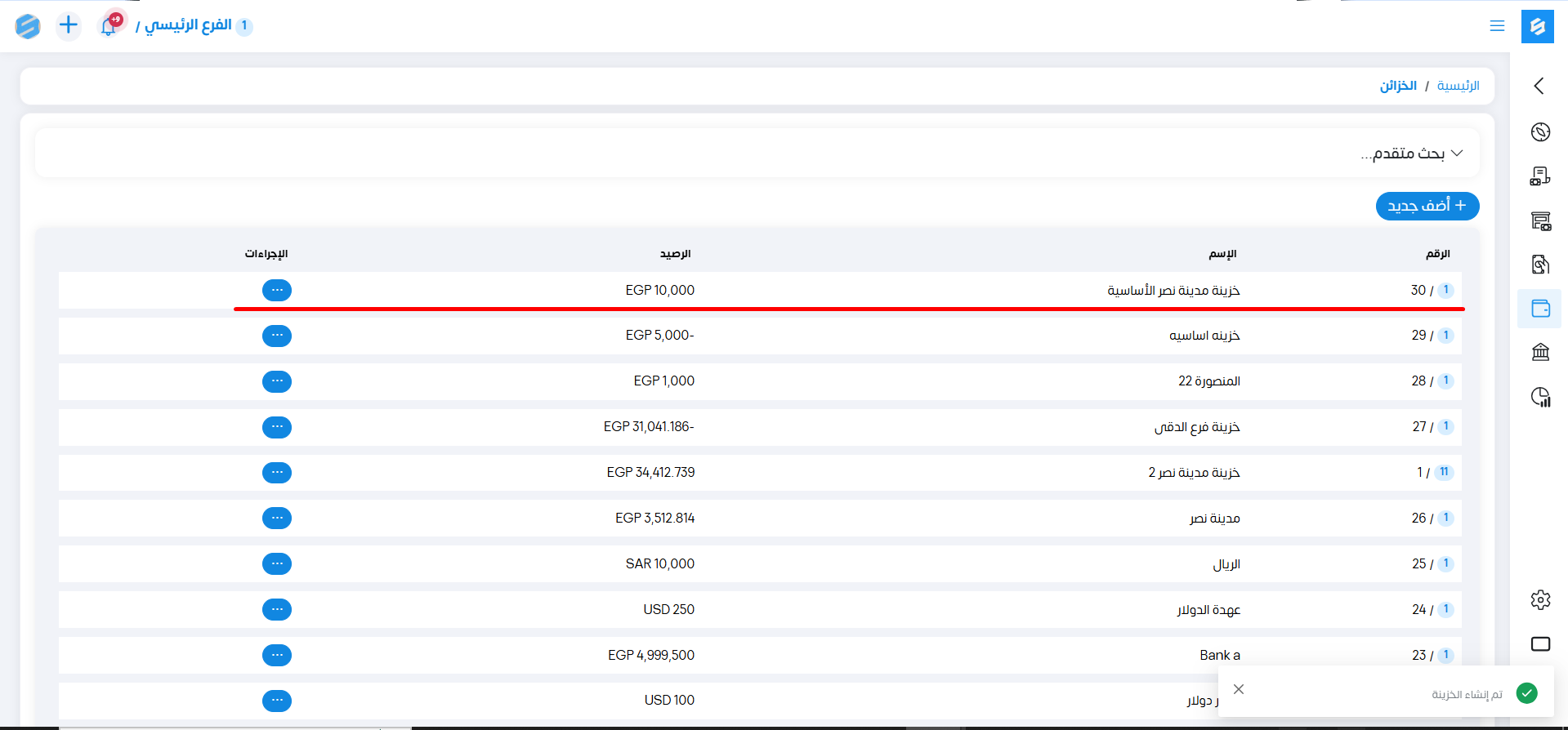Expand the advanced search panel

(x=1412, y=154)
